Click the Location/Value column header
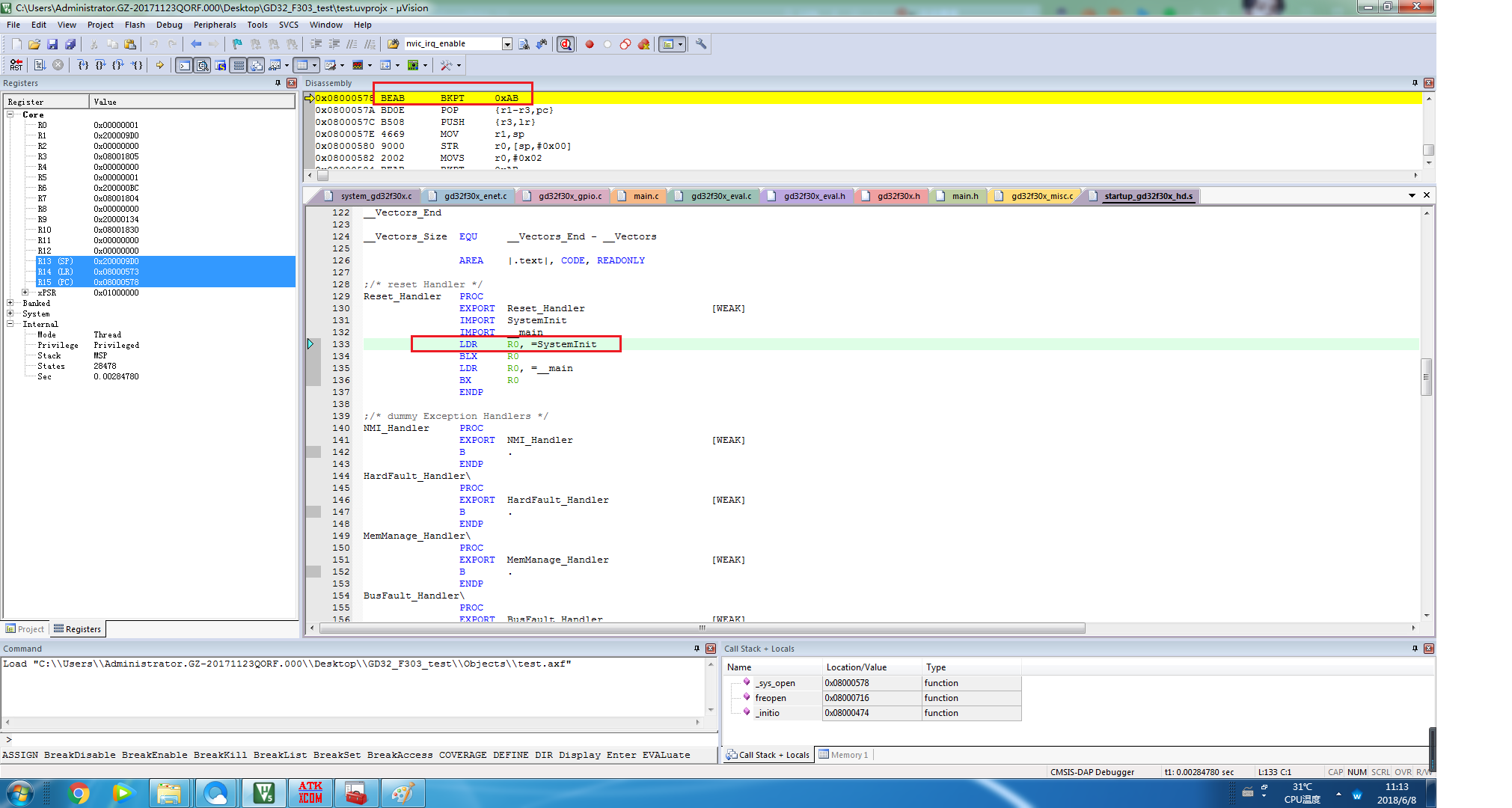The width and height of the screenshot is (1512, 808). click(872, 667)
